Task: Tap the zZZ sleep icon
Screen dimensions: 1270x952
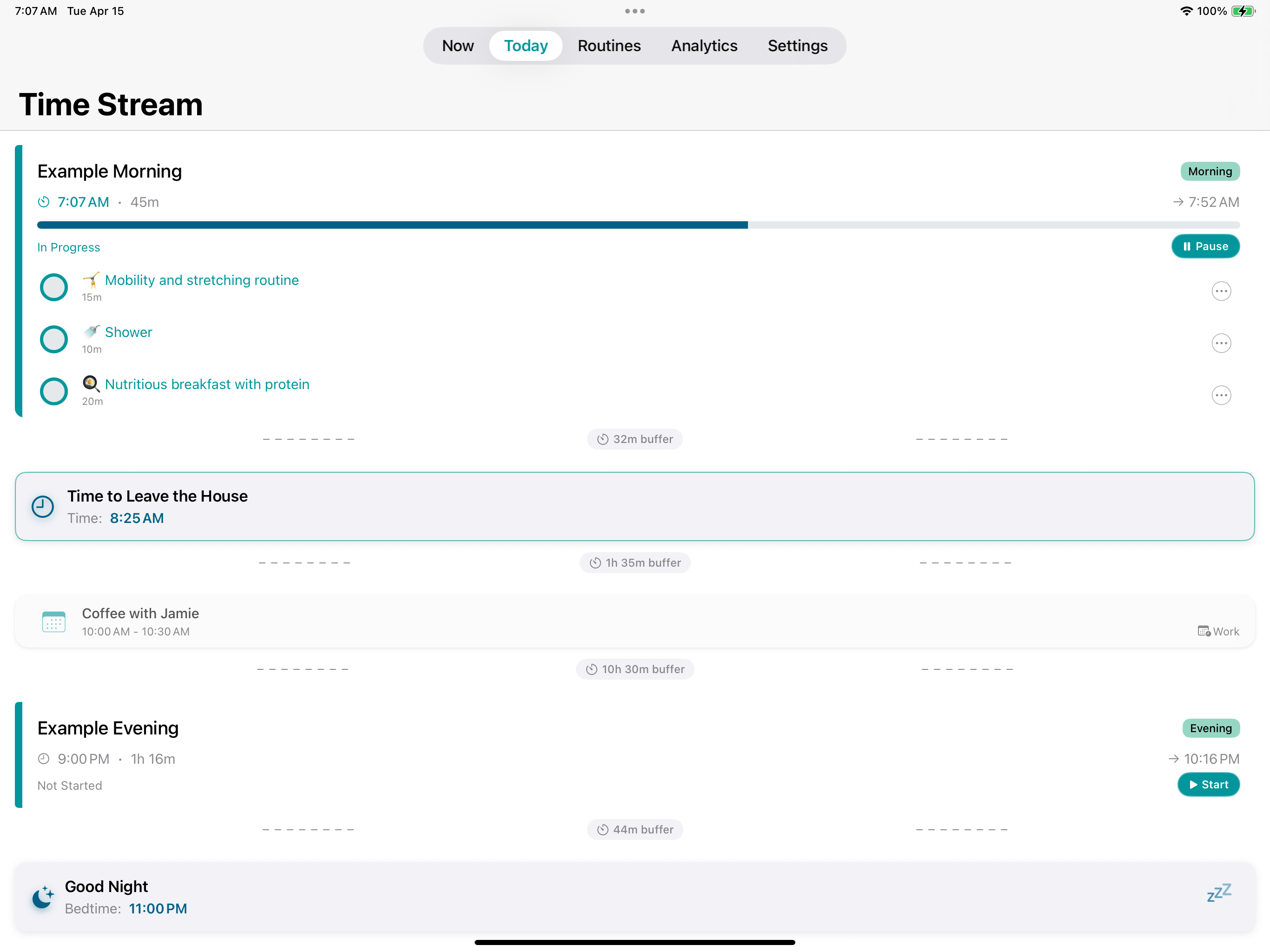Action: [1219, 893]
